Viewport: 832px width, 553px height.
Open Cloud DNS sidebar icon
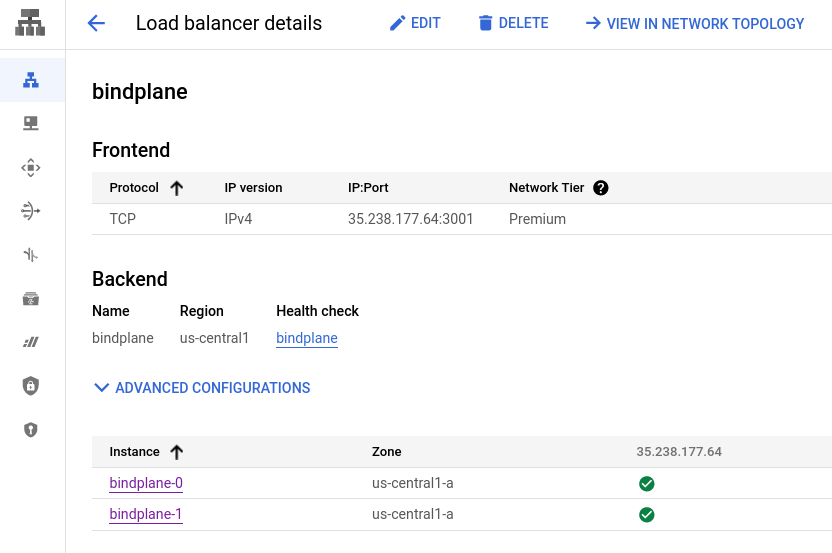tap(31, 124)
